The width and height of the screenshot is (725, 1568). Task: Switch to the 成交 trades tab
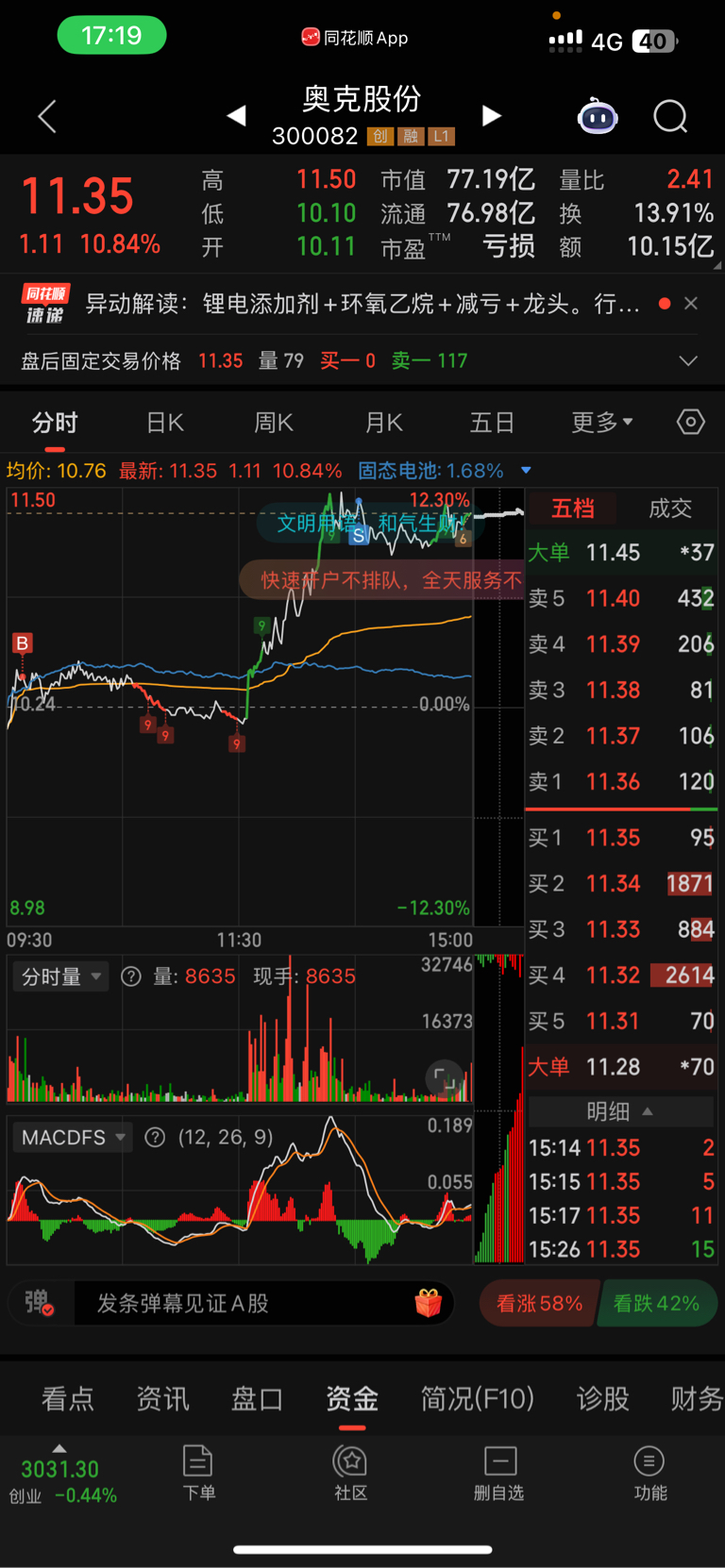point(670,509)
